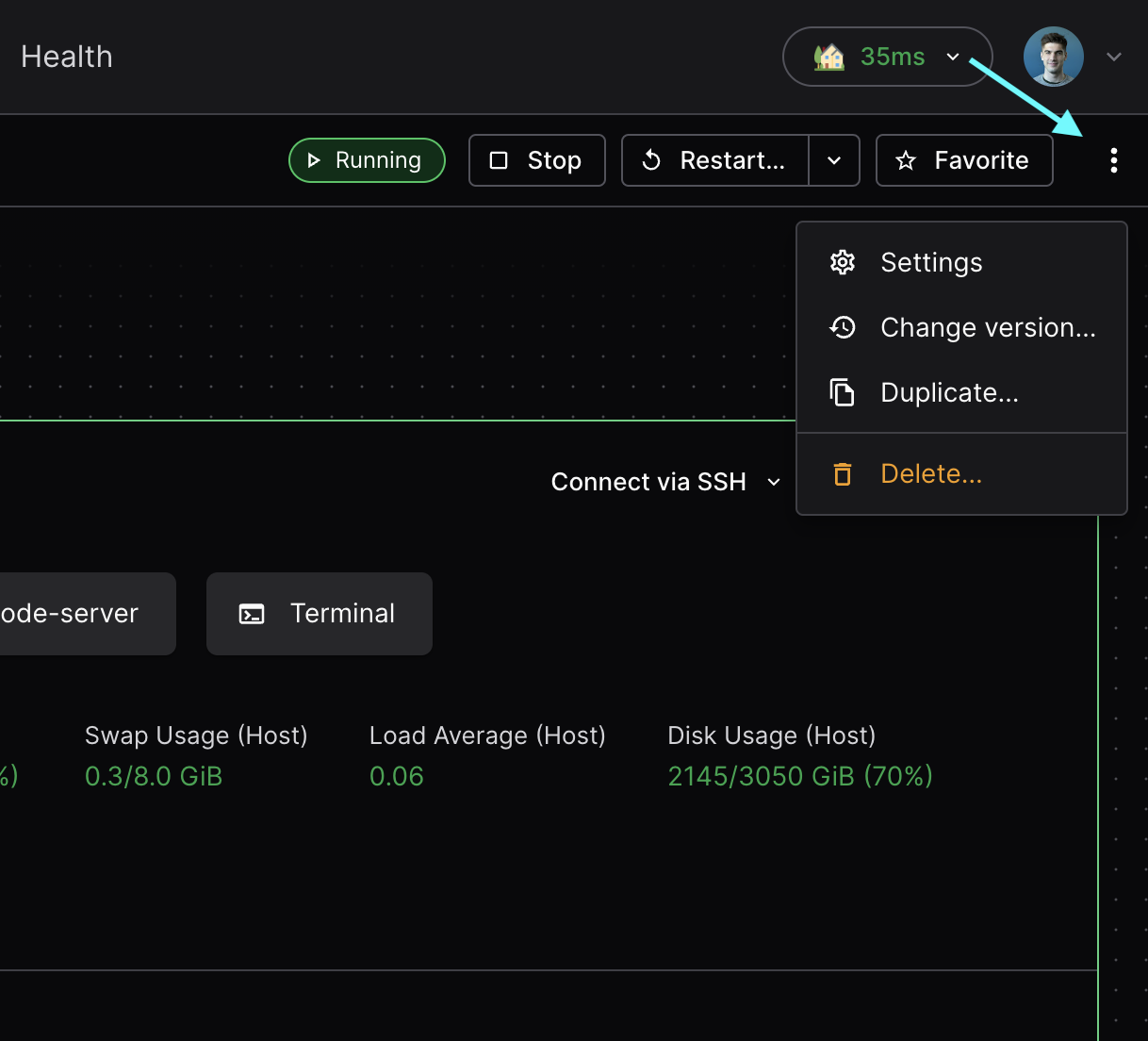Click the star icon on the Favorite button
Image resolution: width=1148 pixels, height=1041 pixels.
tap(906, 160)
